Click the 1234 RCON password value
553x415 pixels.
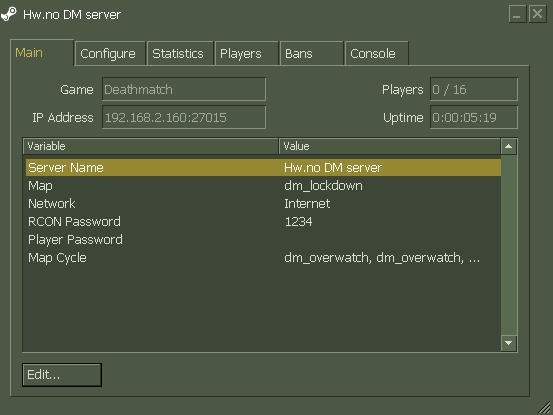(298, 222)
